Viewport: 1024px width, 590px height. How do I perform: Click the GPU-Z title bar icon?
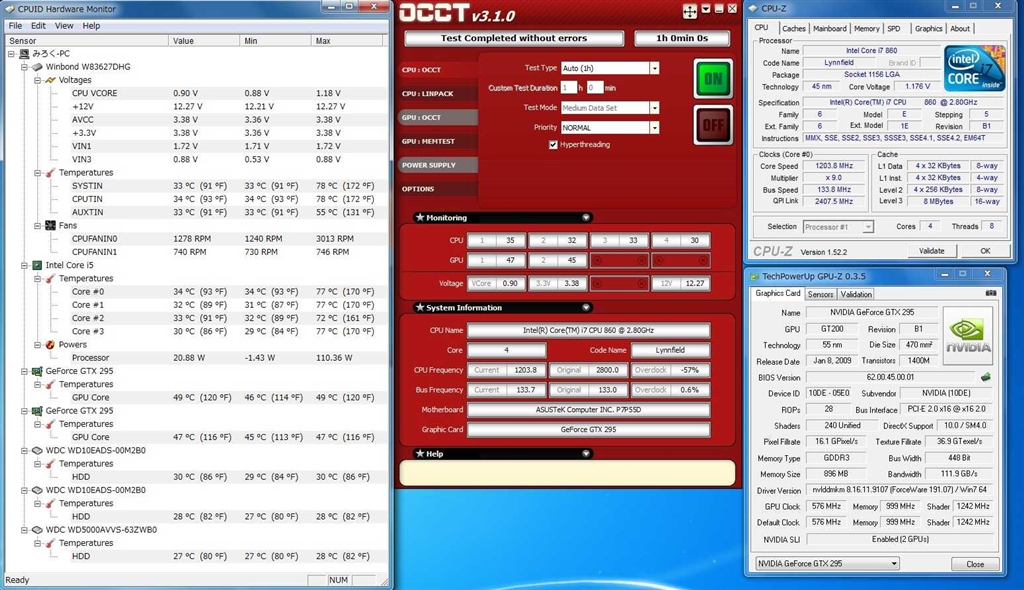pos(756,276)
